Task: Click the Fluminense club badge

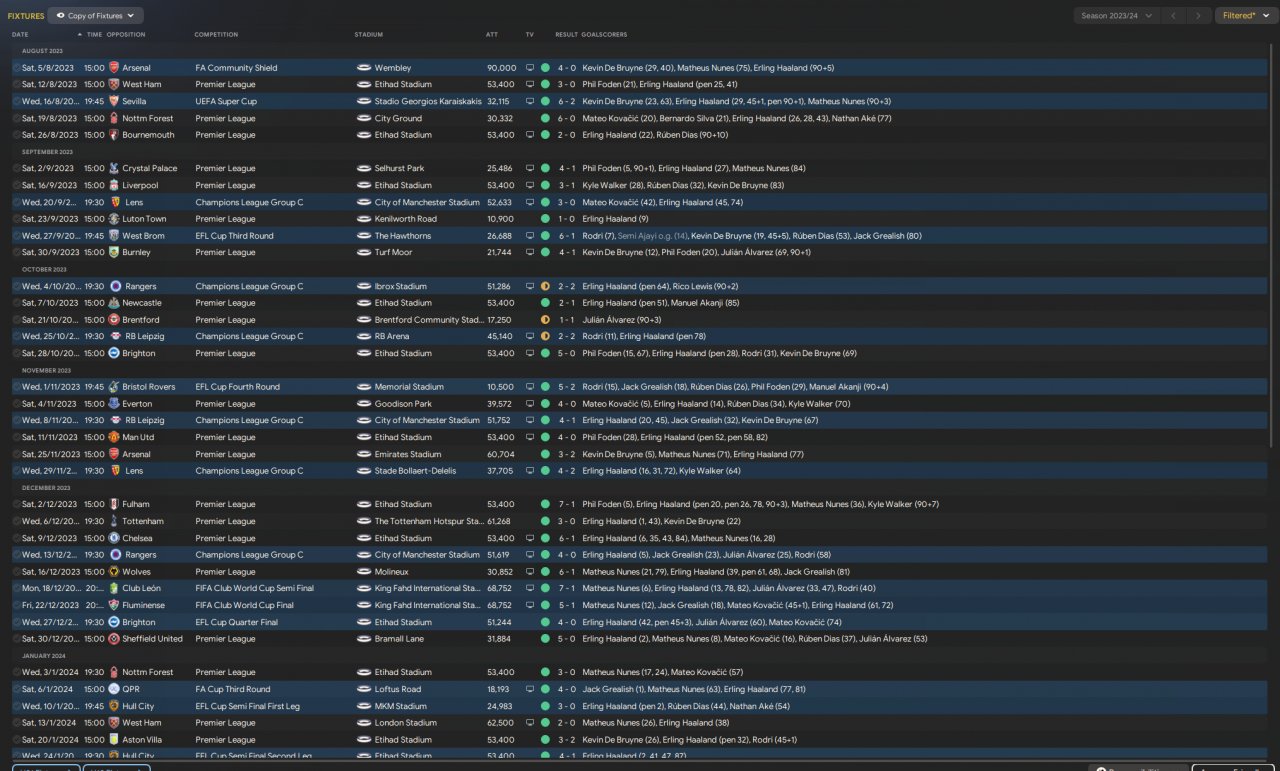Action: (x=114, y=605)
